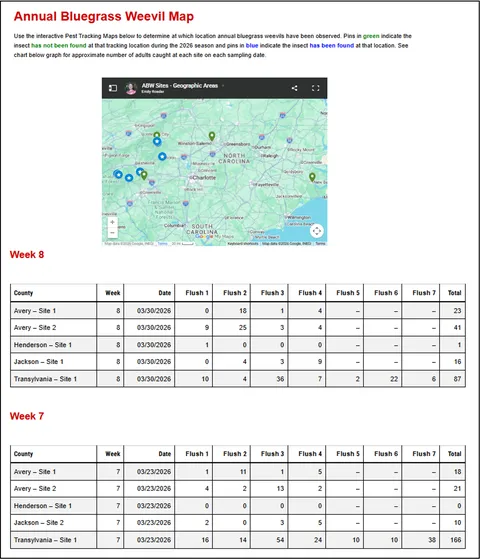This screenshot has width=480, height=559.
Task: Zoom out on the map with minus button
Action: 112,233
